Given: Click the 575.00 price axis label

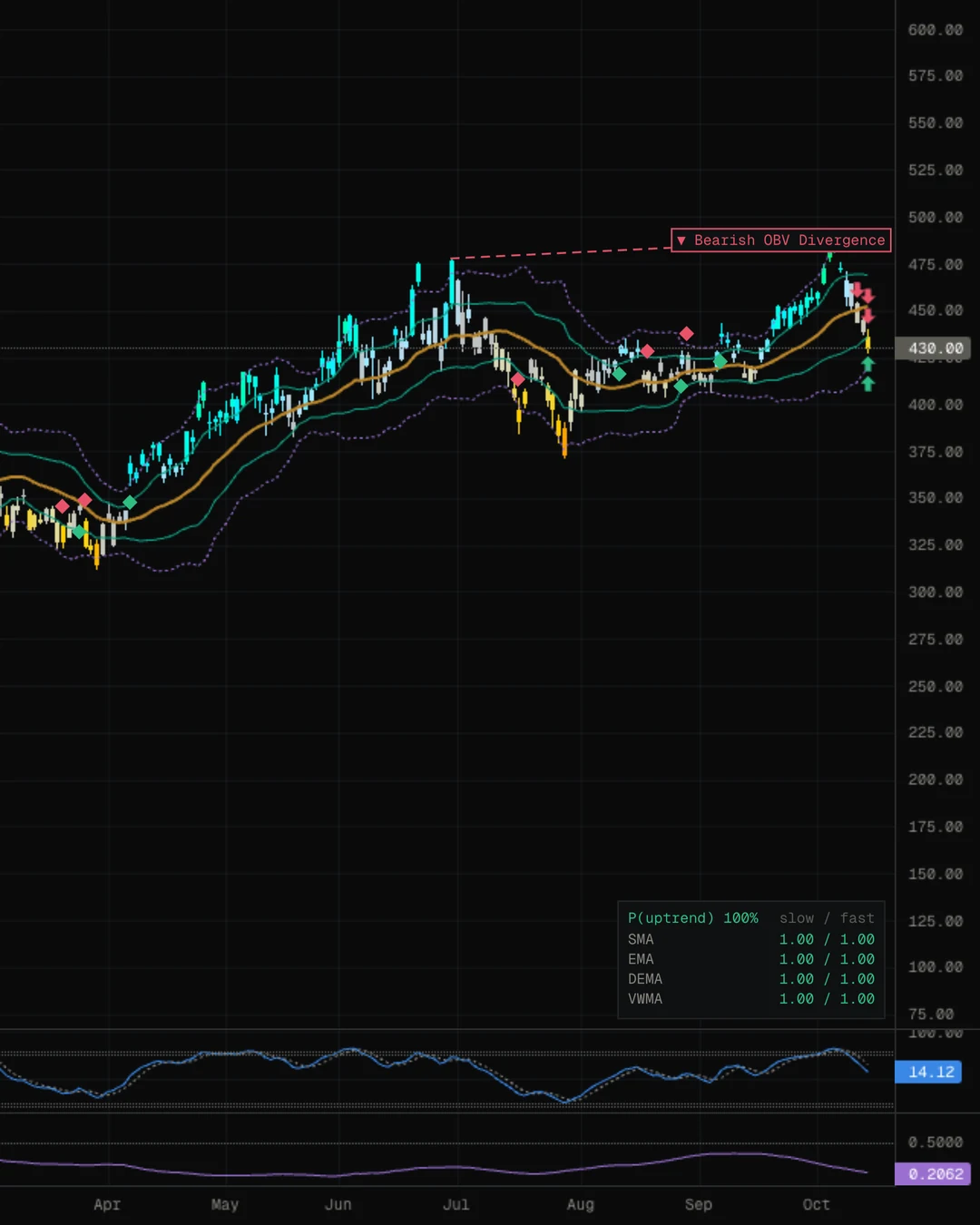Looking at the screenshot, I should click(x=936, y=76).
